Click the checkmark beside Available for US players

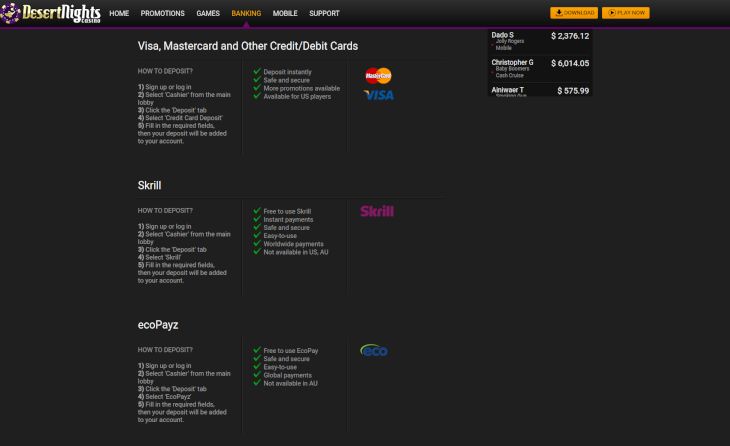(257, 96)
